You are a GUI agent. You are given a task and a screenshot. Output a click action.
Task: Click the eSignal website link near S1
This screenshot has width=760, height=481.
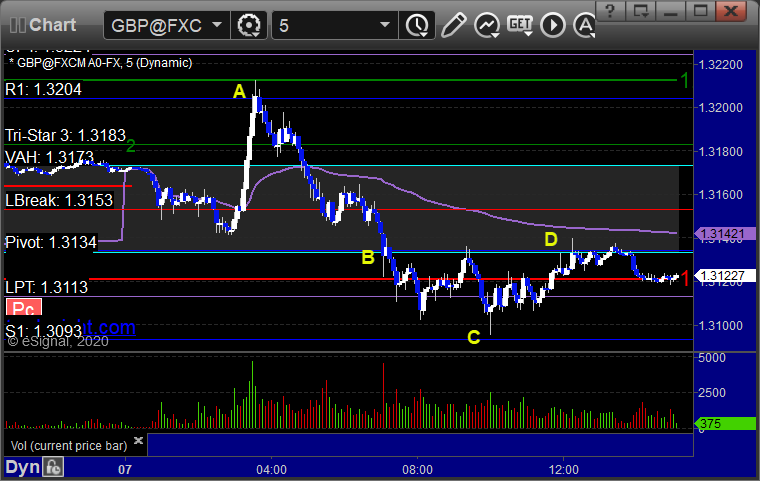point(109,328)
